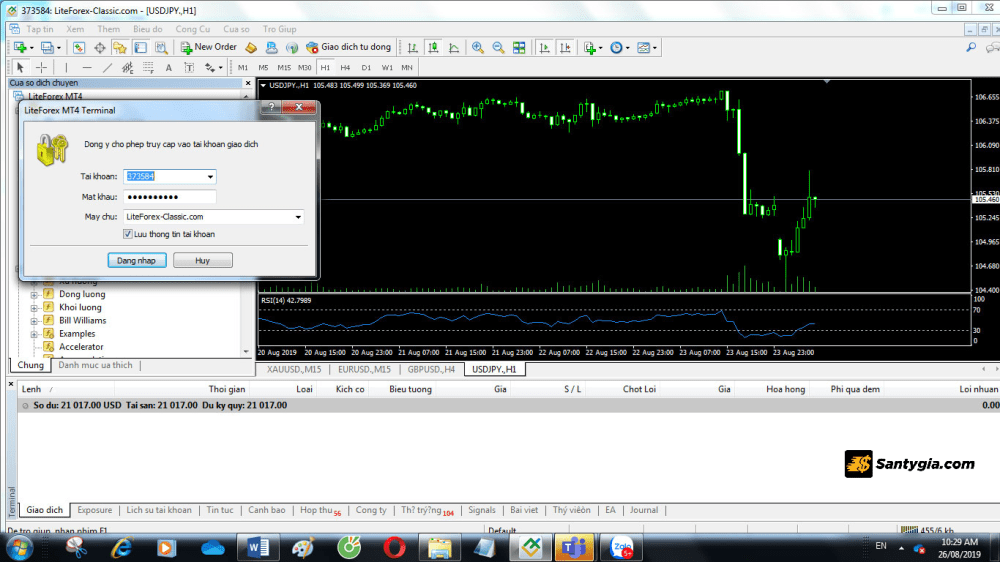Click the 'Tai khoan' account number field

164,177
